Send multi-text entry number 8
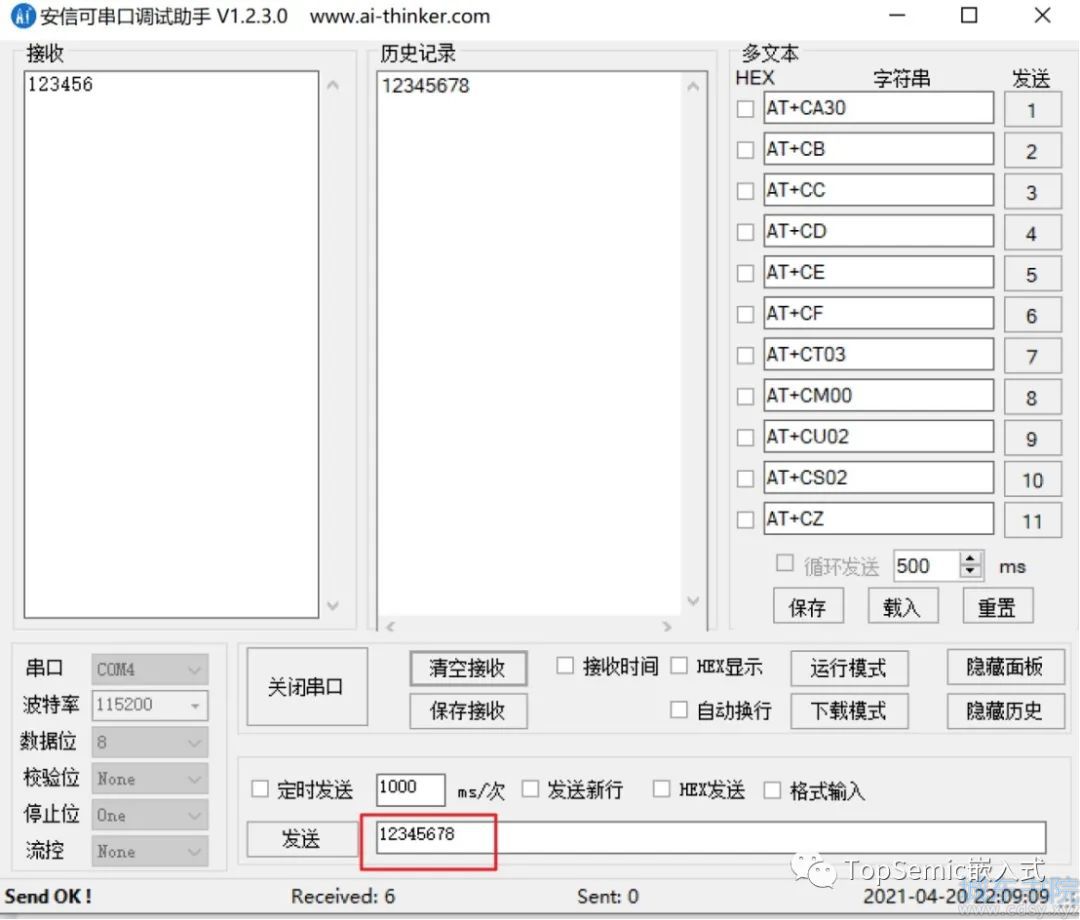This screenshot has height=920, width=1080. pos(1032,398)
